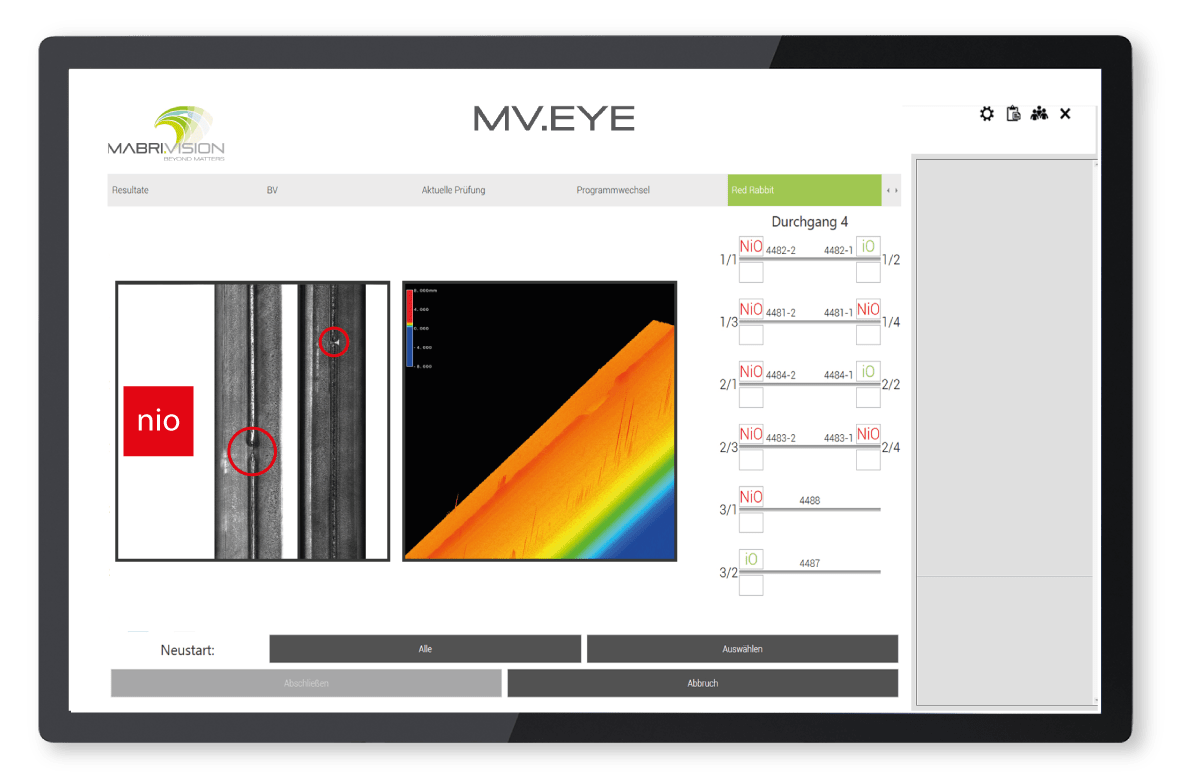Open settings via the gear icon
1178x778 pixels.
coord(987,114)
